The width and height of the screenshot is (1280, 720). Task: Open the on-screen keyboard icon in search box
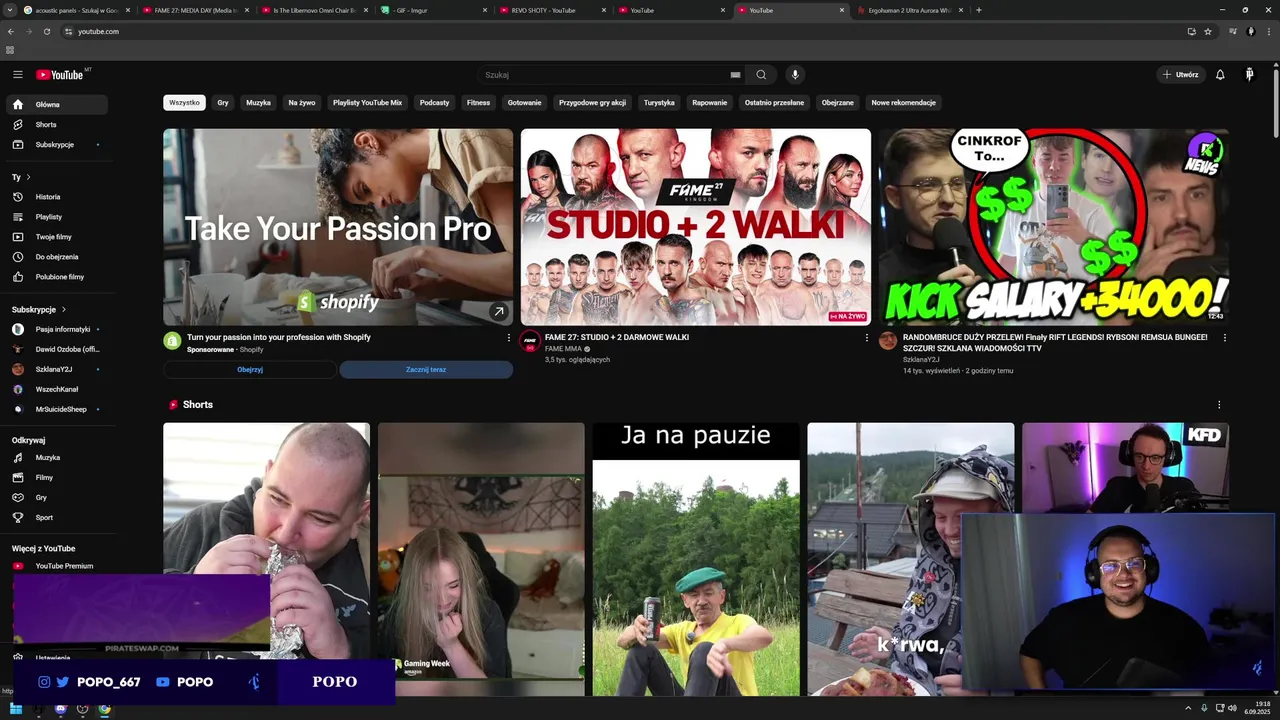[x=735, y=75]
